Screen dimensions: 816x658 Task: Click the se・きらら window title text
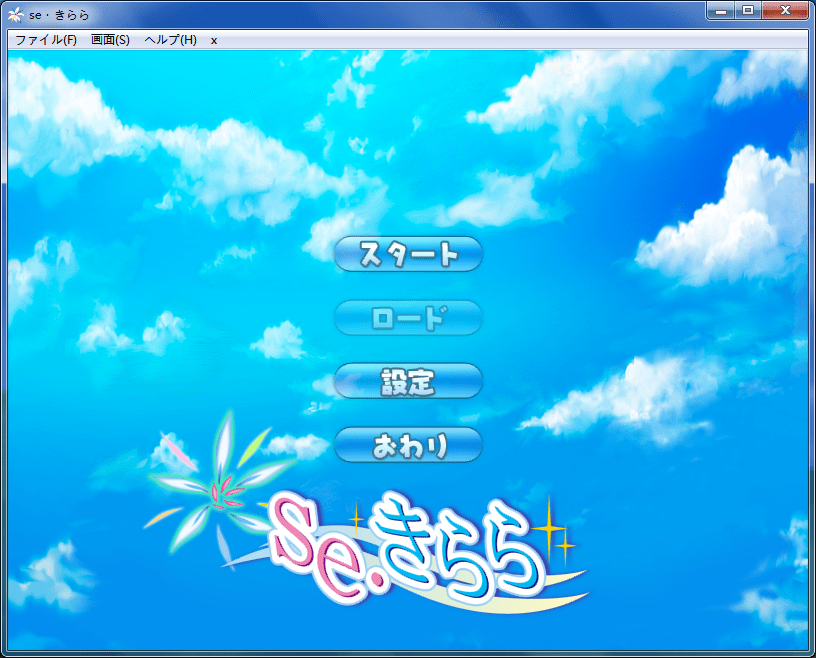[60, 13]
